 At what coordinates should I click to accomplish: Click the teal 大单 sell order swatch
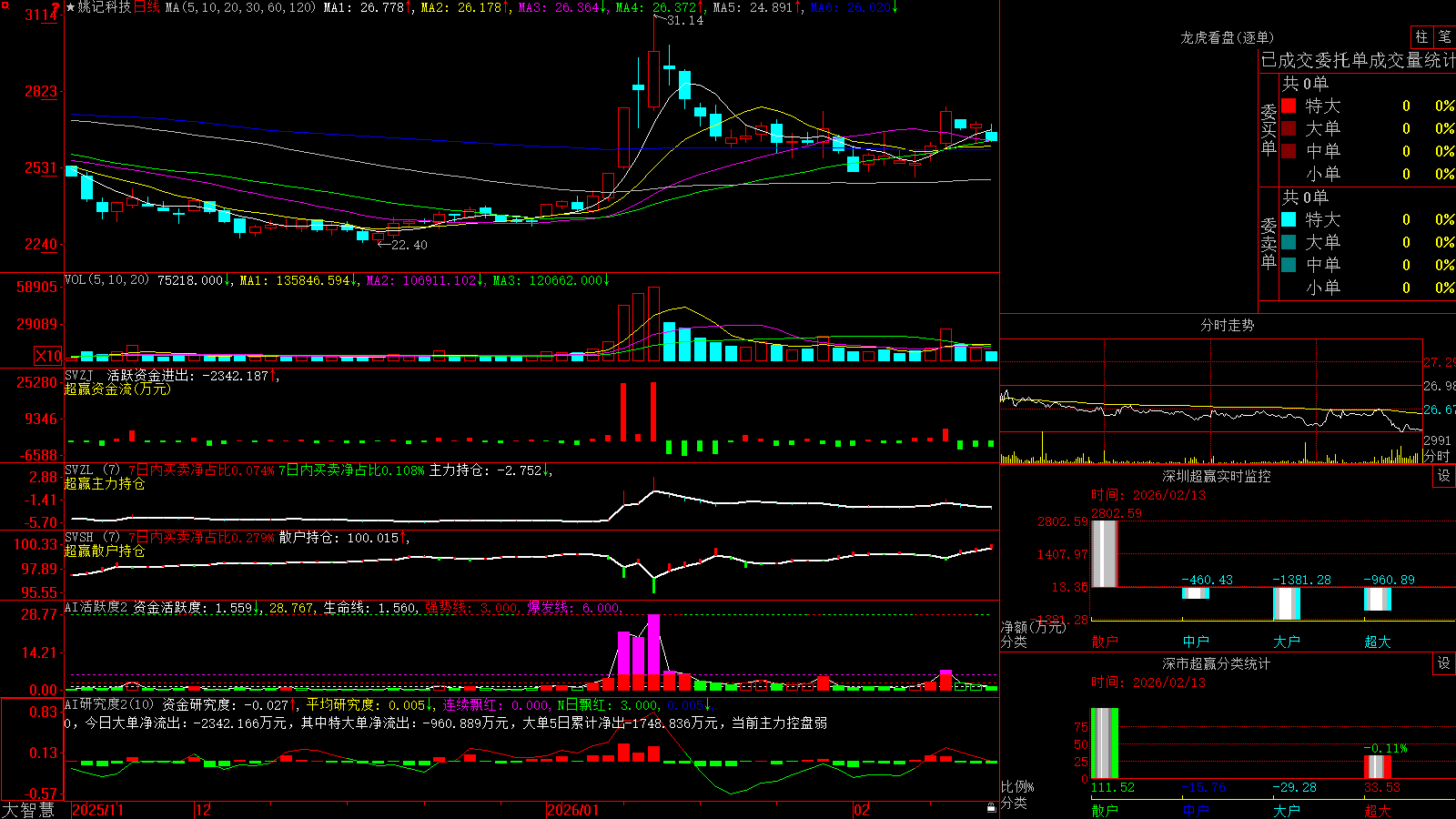click(1289, 242)
